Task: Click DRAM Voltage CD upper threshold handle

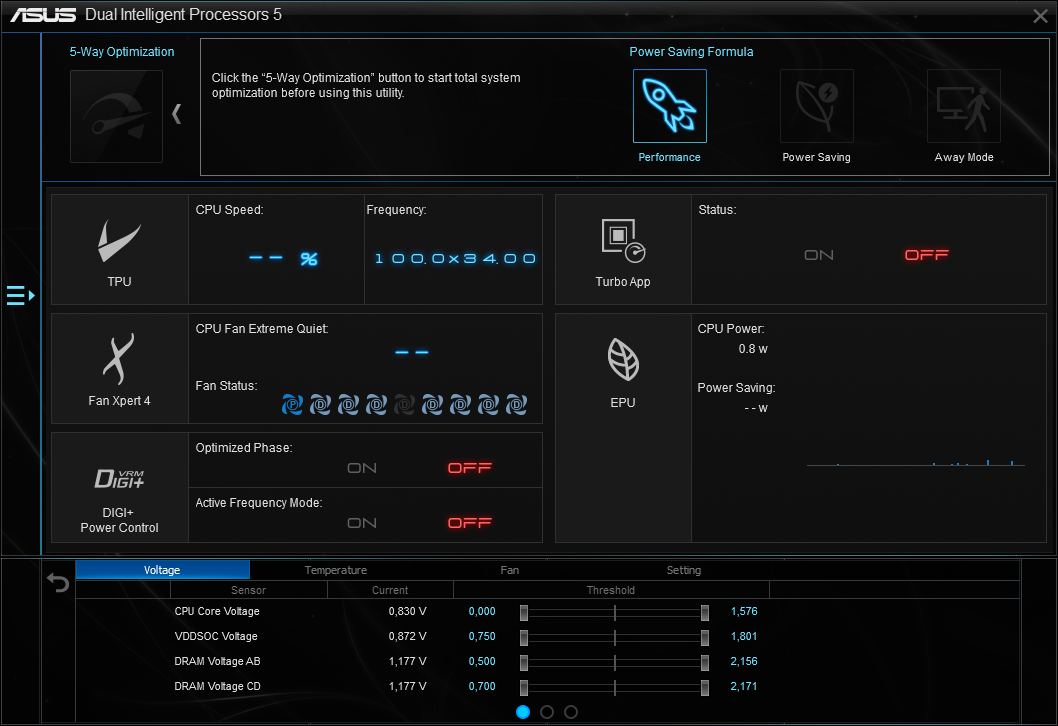Action: 704,688
